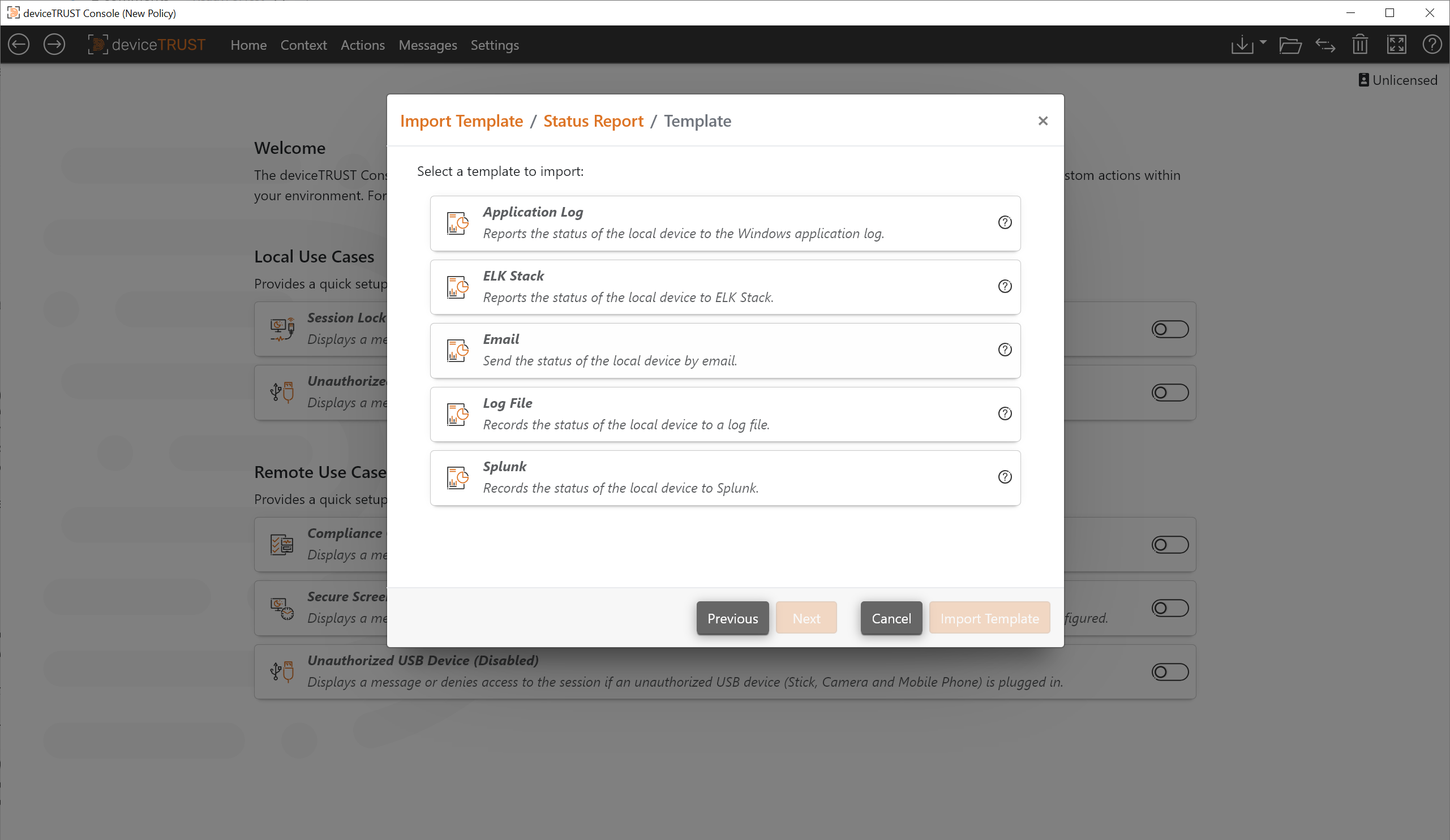
Task: Select the Splunk template card
Action: pyautogui.click(x=725, y=477)
